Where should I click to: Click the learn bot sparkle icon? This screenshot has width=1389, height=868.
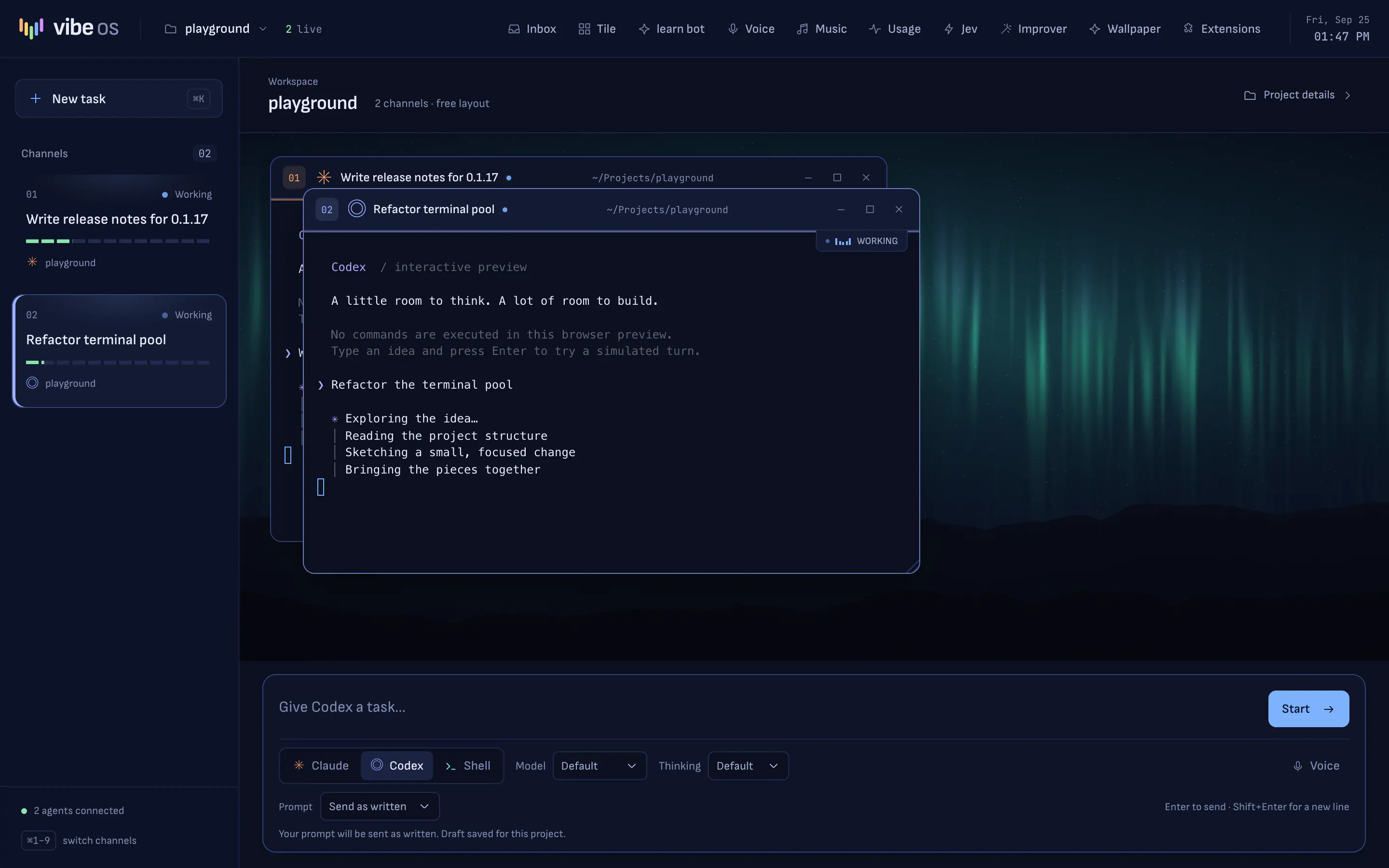(644, 29)
